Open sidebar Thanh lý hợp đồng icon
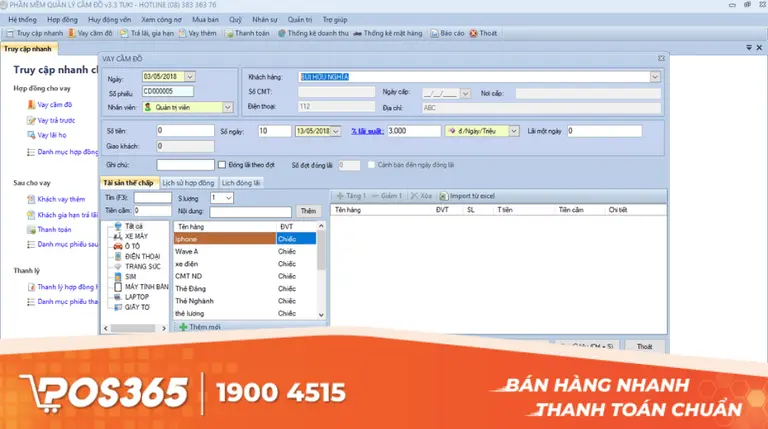This screenshot has width=768, height=429. [31, 287]
